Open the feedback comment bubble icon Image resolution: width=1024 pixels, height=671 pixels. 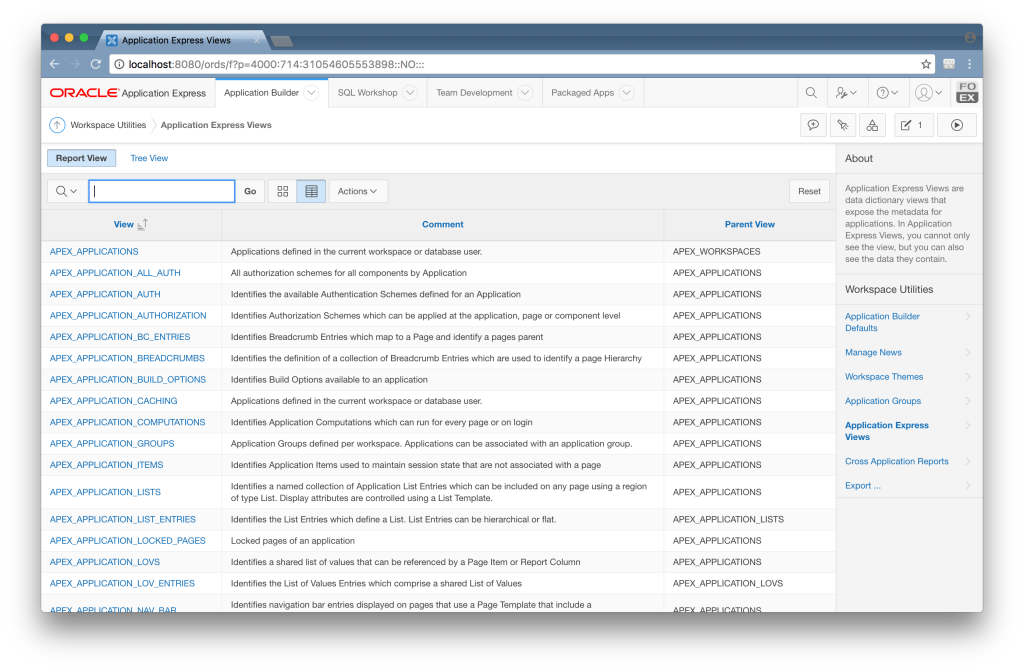813,125
